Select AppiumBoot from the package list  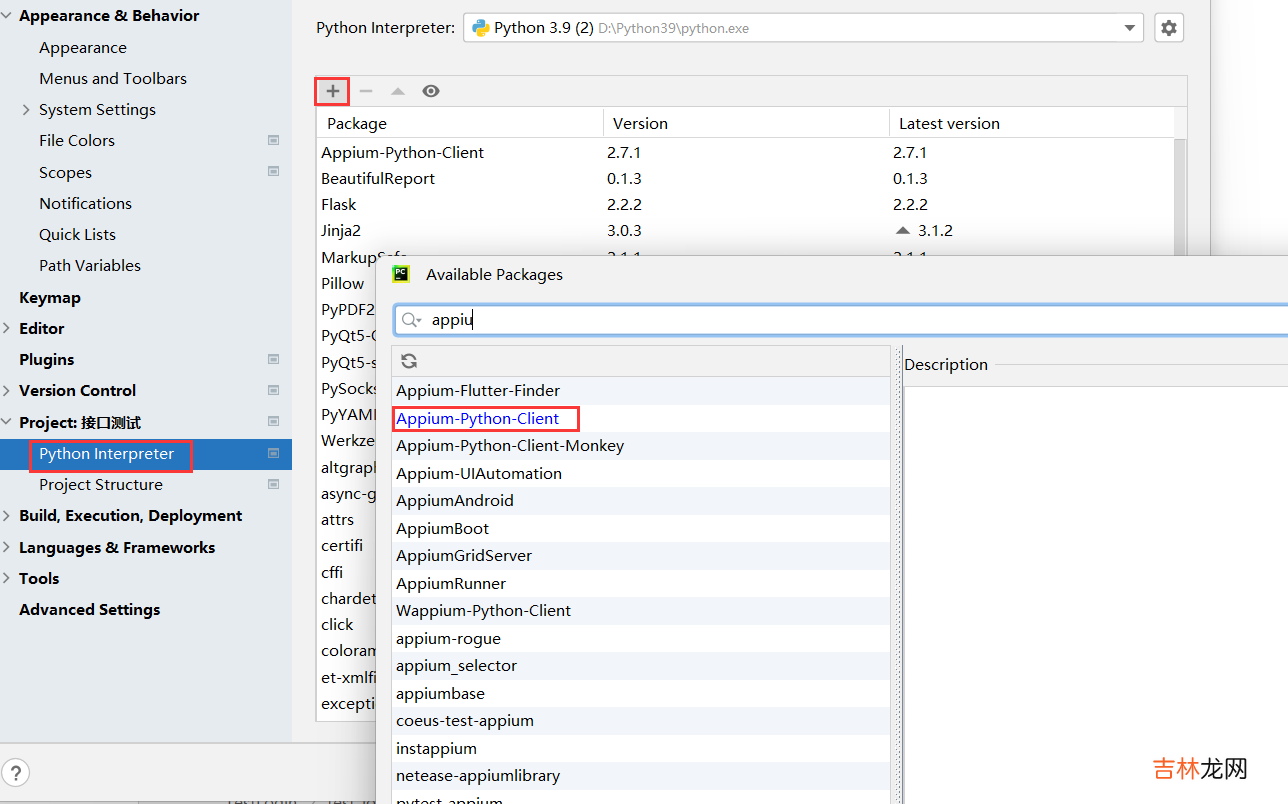[x=442, y=528]
